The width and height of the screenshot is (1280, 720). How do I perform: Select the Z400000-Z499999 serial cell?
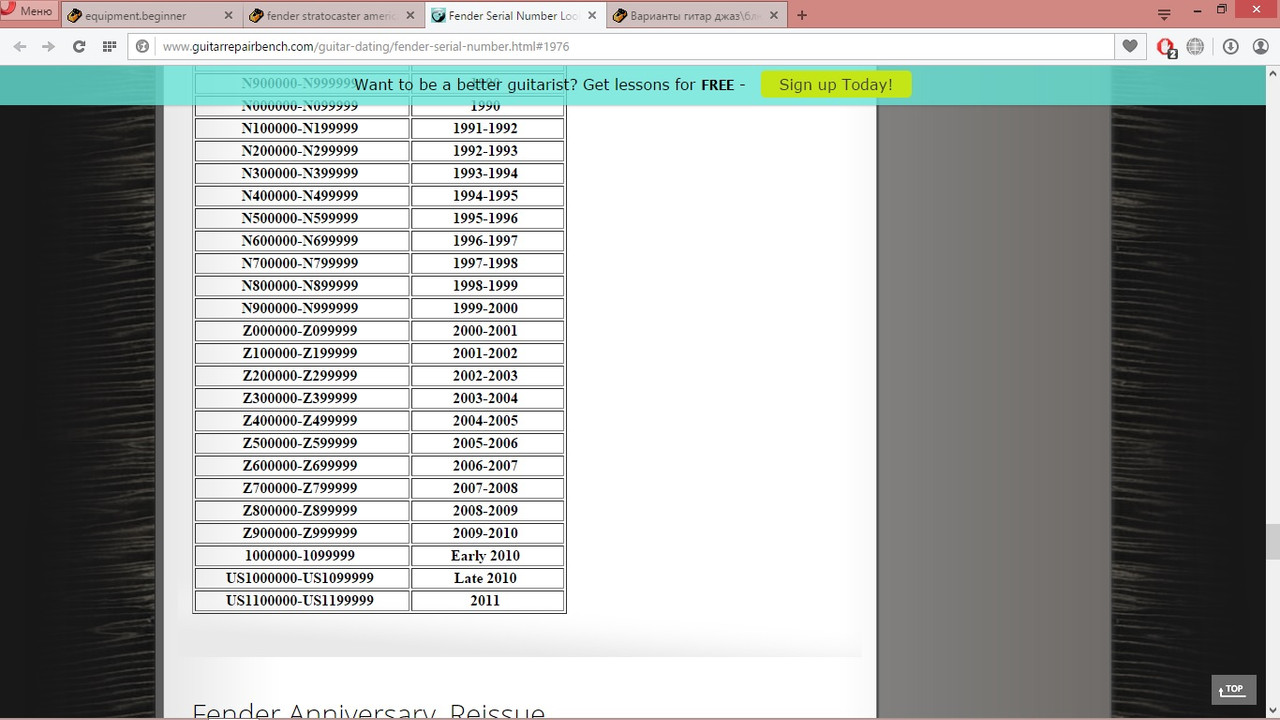coord(301,421)
